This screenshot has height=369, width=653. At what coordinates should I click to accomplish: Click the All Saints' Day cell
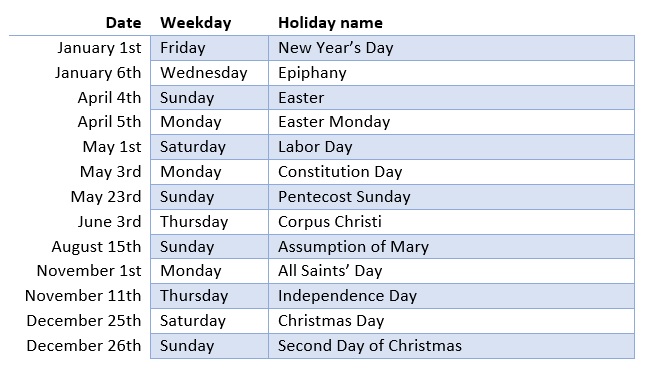tap(451, 271)
